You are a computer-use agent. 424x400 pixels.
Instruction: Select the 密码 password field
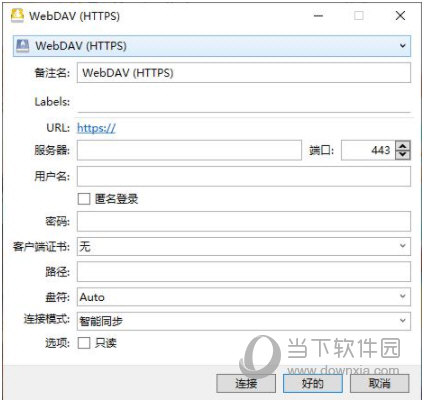coord(244,221)
